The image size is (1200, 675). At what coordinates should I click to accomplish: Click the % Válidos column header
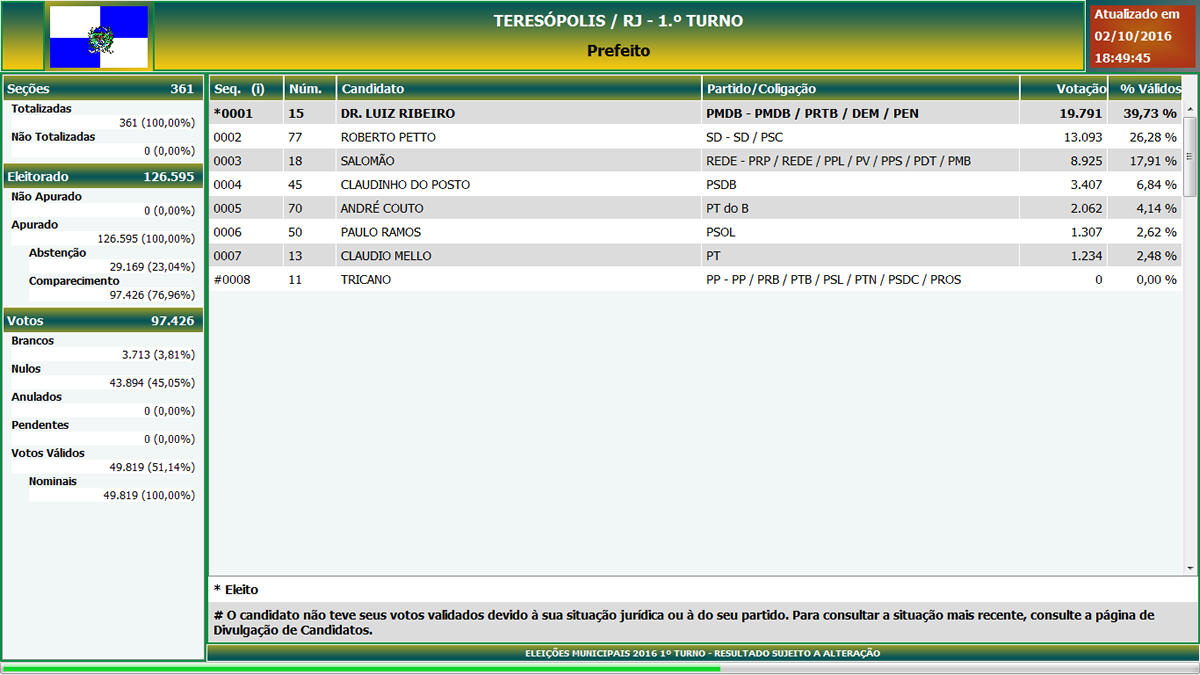click(x=1149, y=89)
